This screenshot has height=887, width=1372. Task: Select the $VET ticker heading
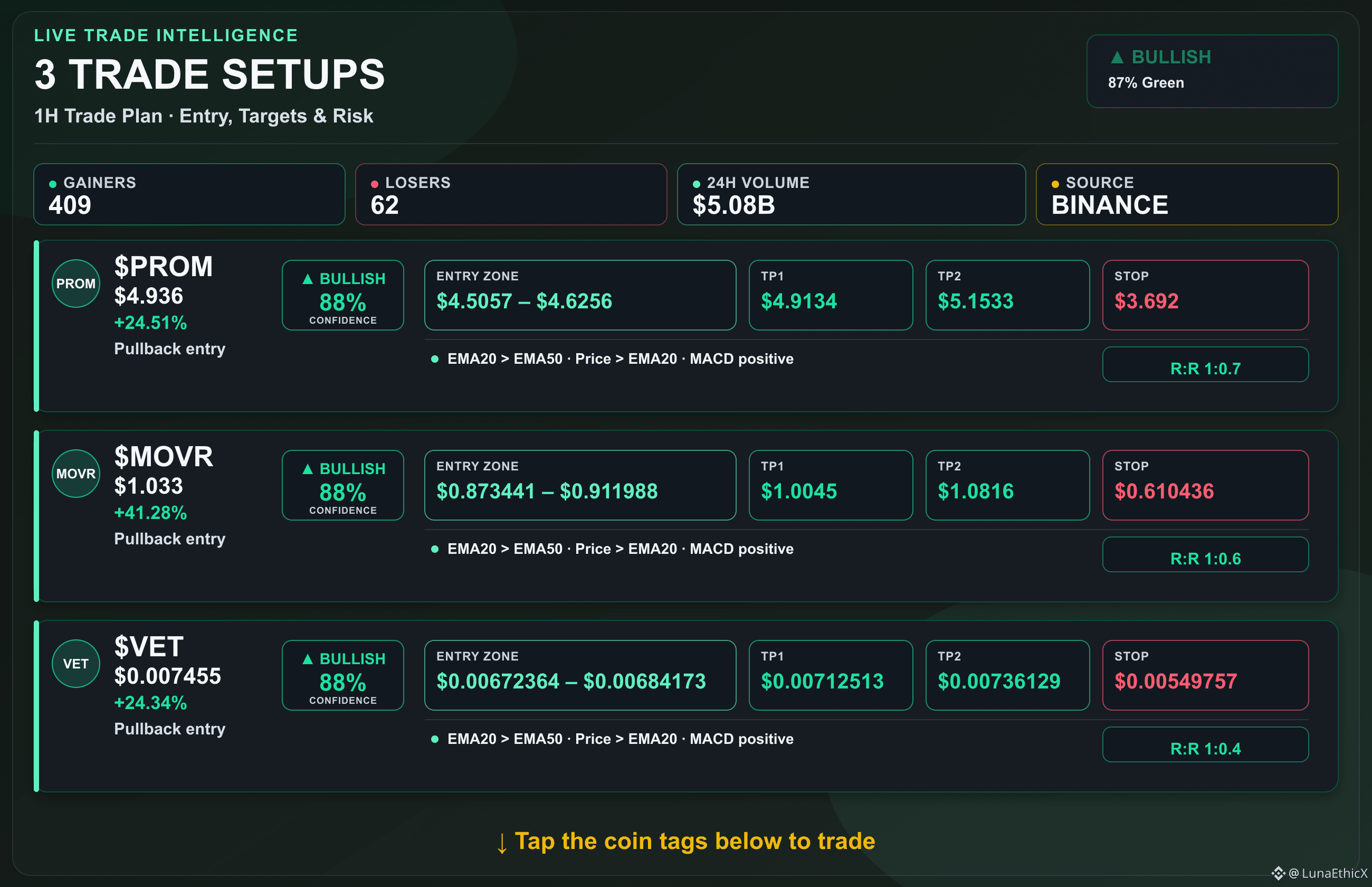[x=149, y=646]
